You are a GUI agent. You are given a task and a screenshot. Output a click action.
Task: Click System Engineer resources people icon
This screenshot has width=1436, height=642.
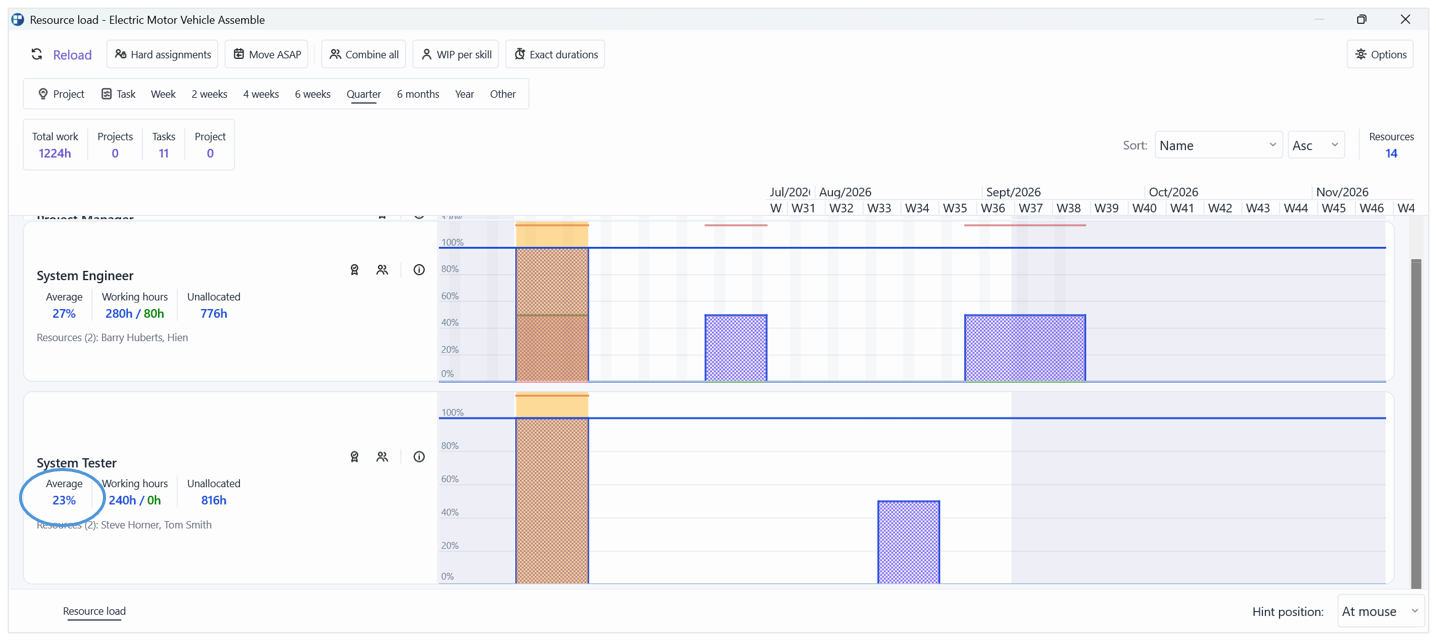[382, 270]
